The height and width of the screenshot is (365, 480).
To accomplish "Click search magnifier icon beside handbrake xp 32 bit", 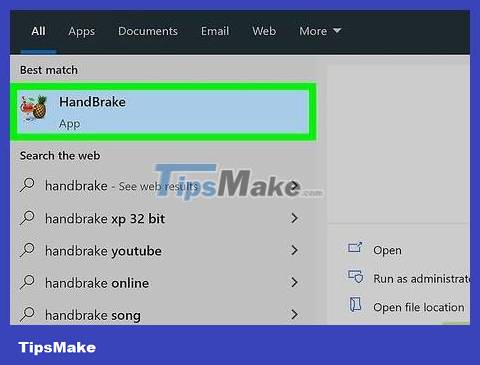I will point(27,218).
